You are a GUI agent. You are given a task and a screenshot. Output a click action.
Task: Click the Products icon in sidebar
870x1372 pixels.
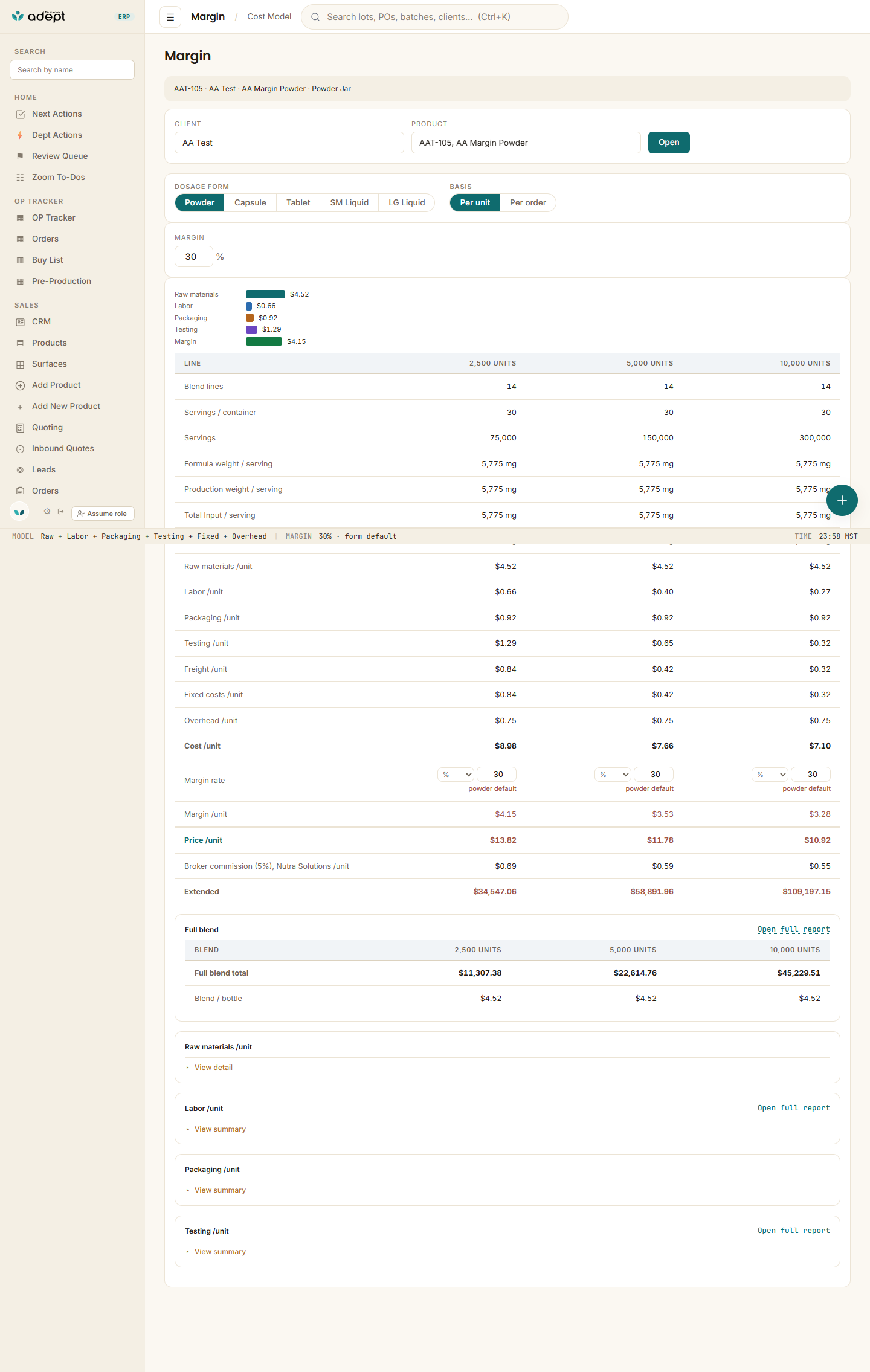pos(20,343)
